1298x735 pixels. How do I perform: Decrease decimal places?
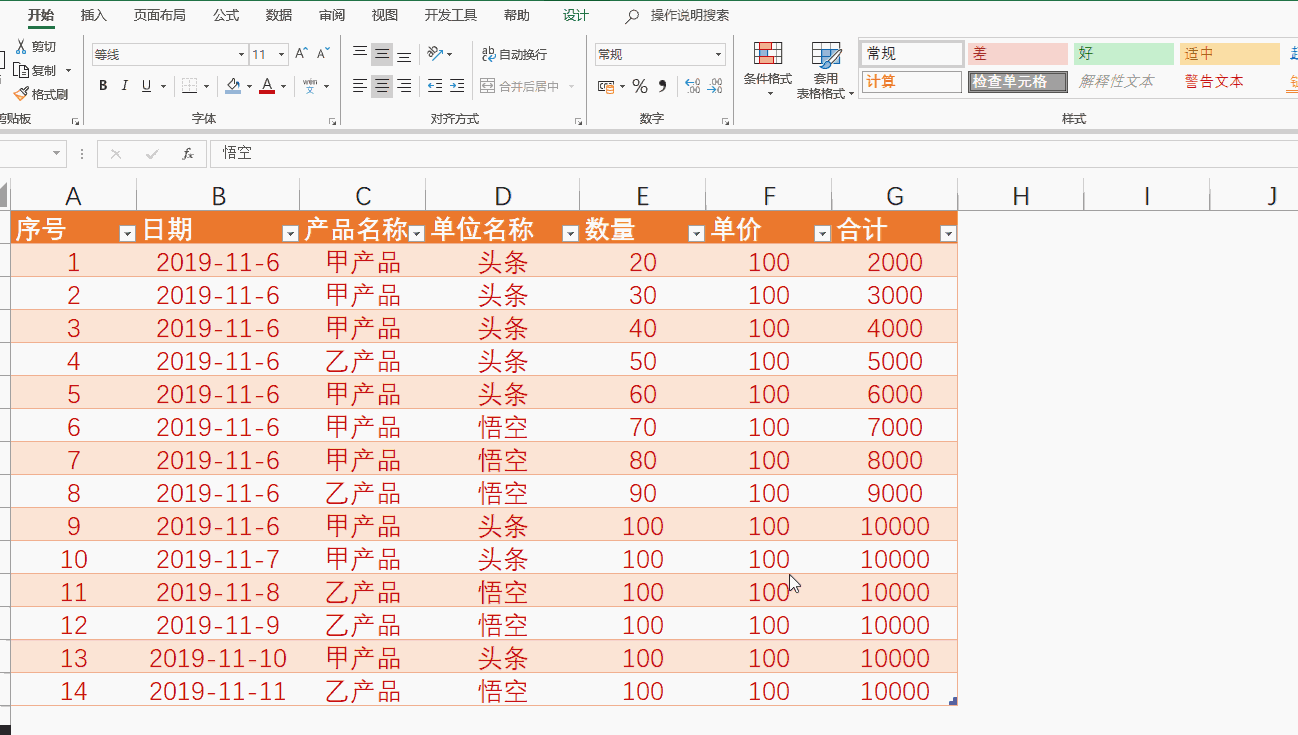pyautogui.click(x=714, y=86)
